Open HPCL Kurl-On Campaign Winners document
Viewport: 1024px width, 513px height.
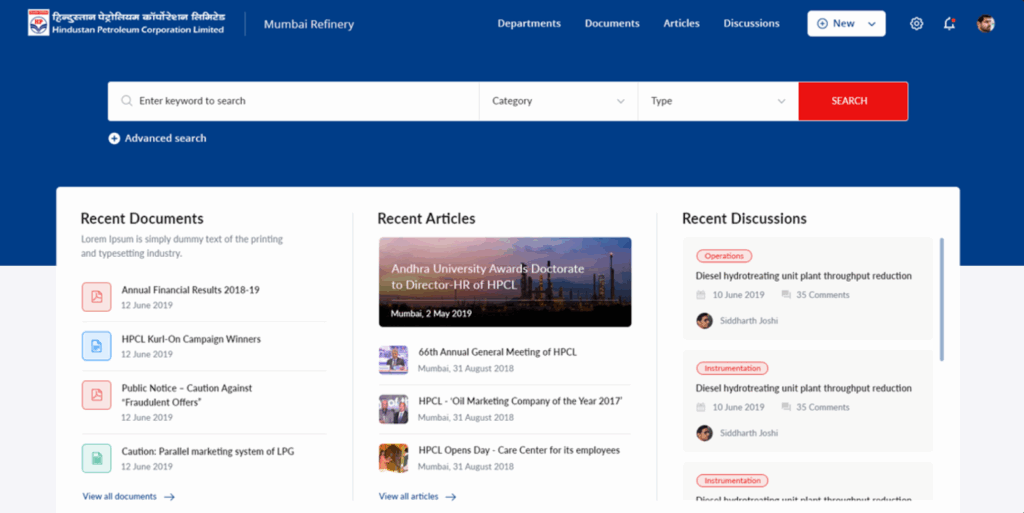pos(191,339)
